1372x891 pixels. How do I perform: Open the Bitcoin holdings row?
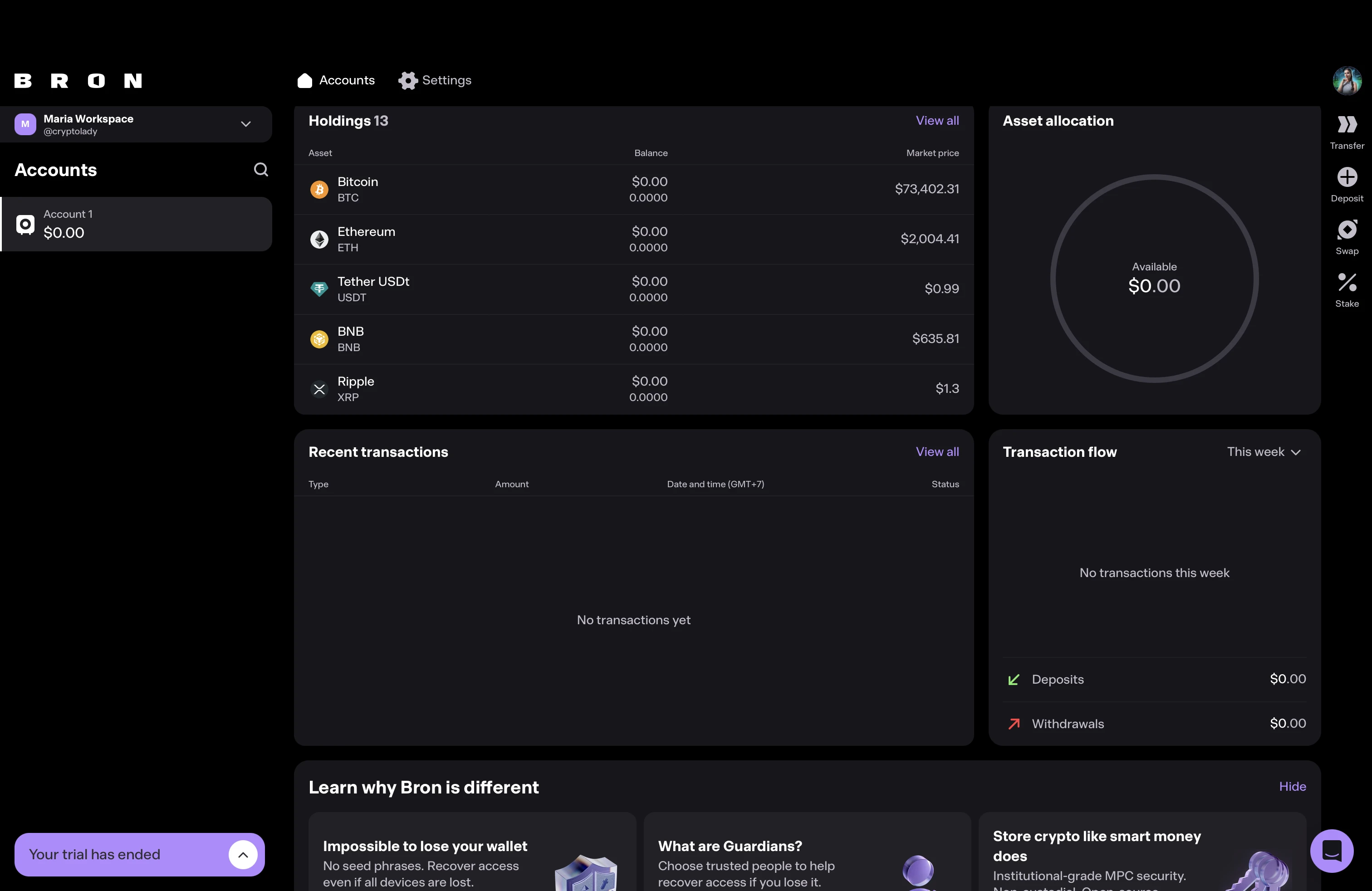point(633,190)
